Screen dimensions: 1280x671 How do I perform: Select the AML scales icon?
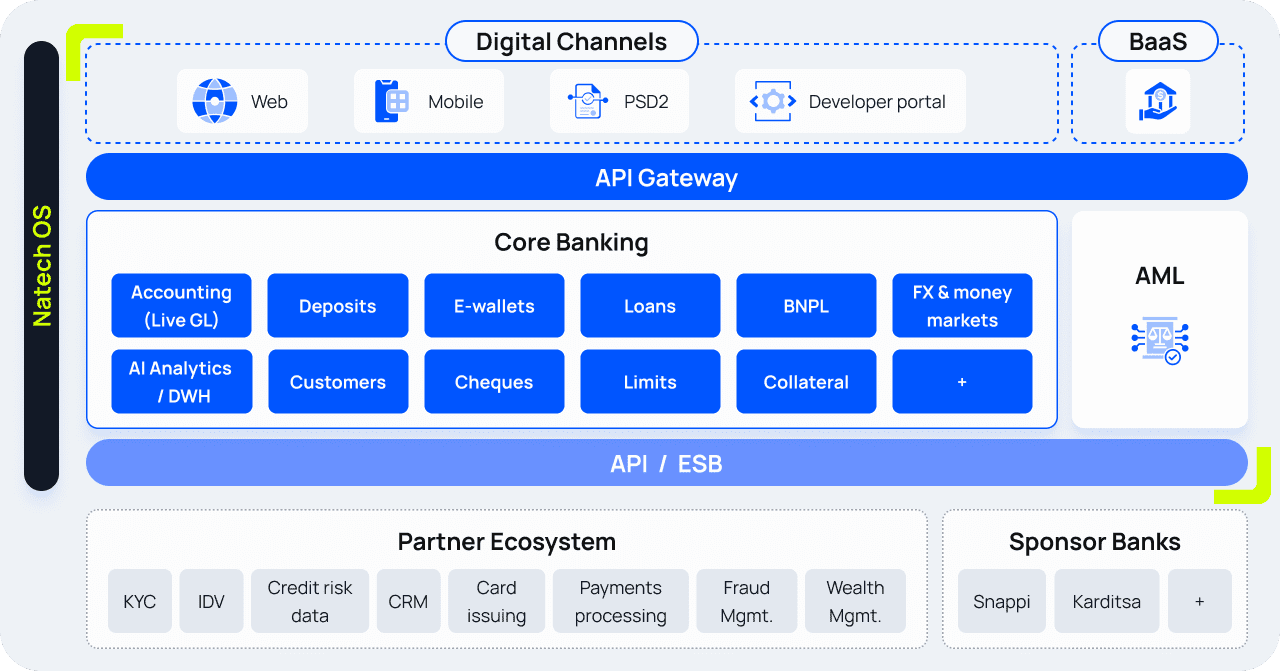pyautogui.click(x=1159, y=340)
